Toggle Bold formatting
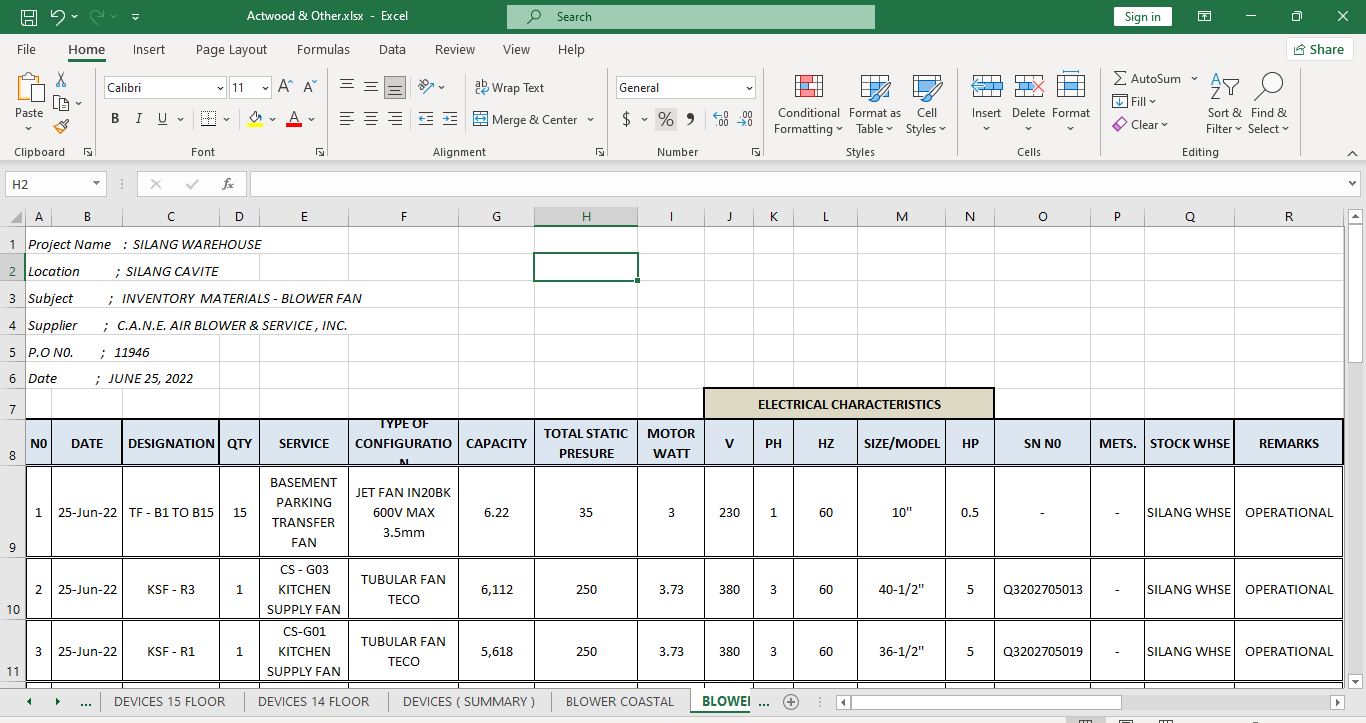The width and height of the screenshot is (1366, 723). pyautogui.click(x=114, y=119)
